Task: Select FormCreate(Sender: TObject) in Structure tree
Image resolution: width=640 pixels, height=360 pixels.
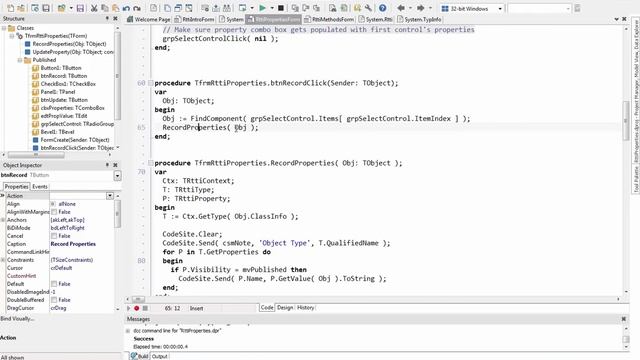Action: click(x=75, y=140)
